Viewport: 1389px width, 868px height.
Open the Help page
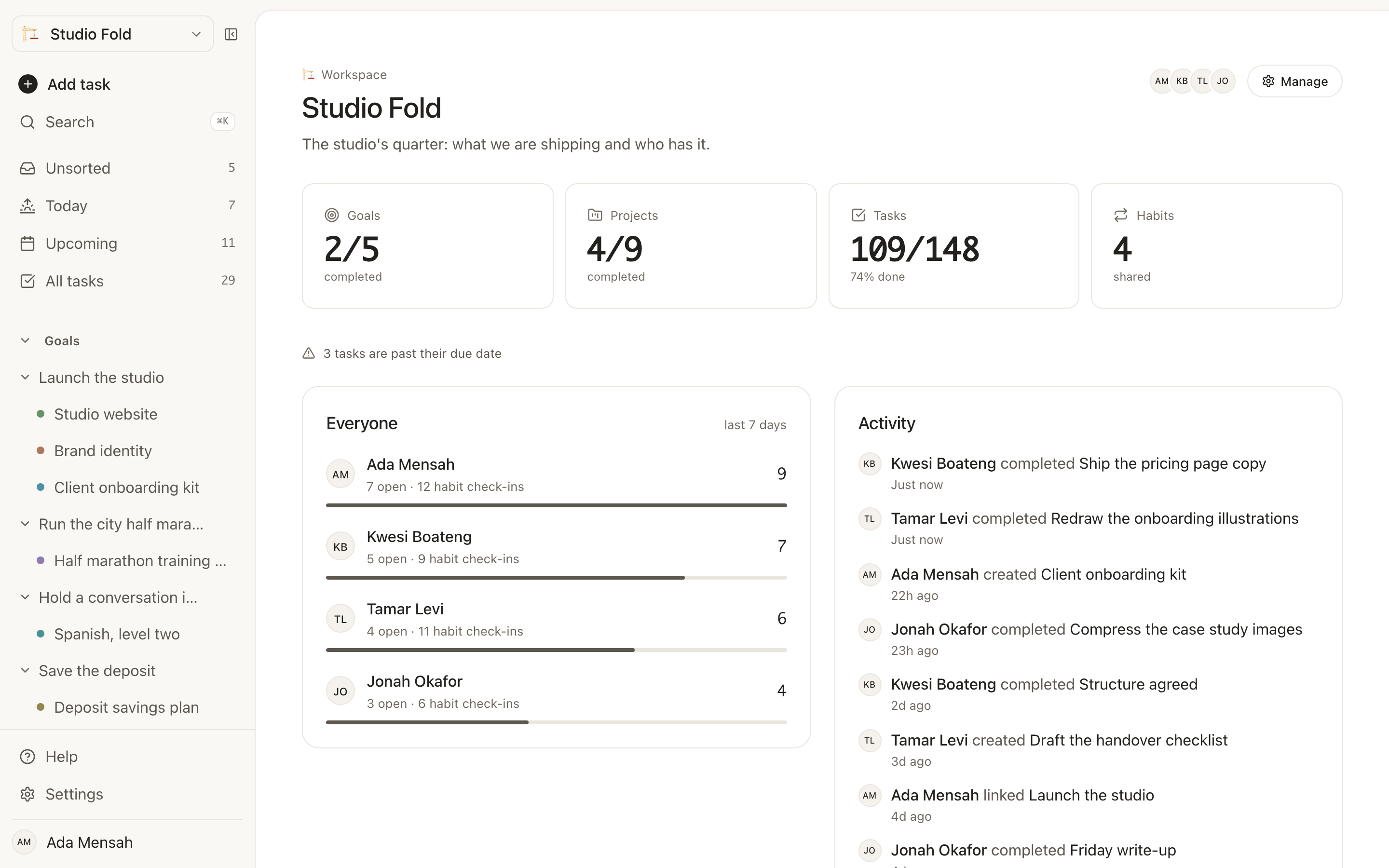(x=127, y=757)
